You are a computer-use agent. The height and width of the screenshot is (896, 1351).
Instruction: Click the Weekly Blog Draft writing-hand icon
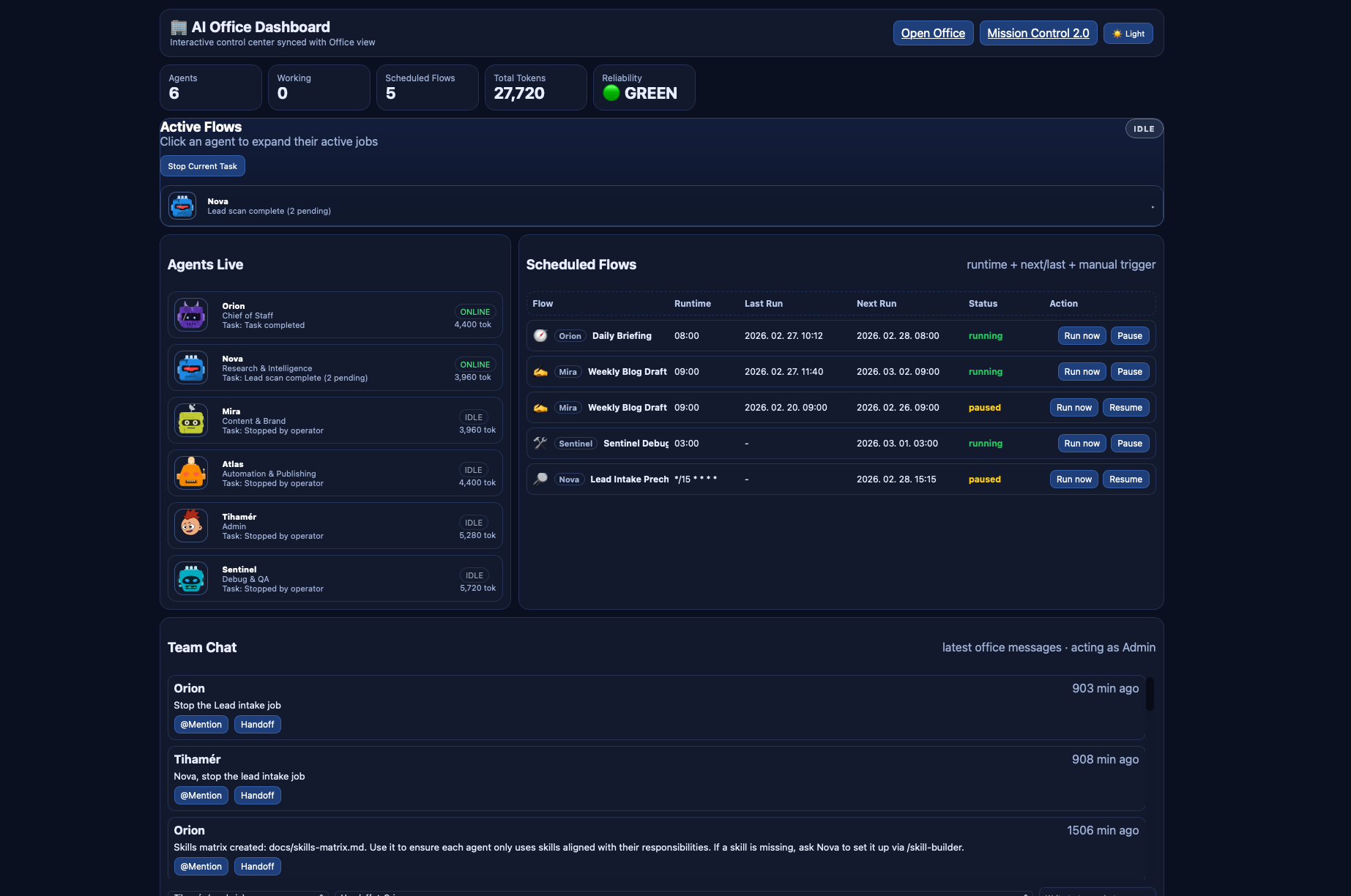pos(540,371)
